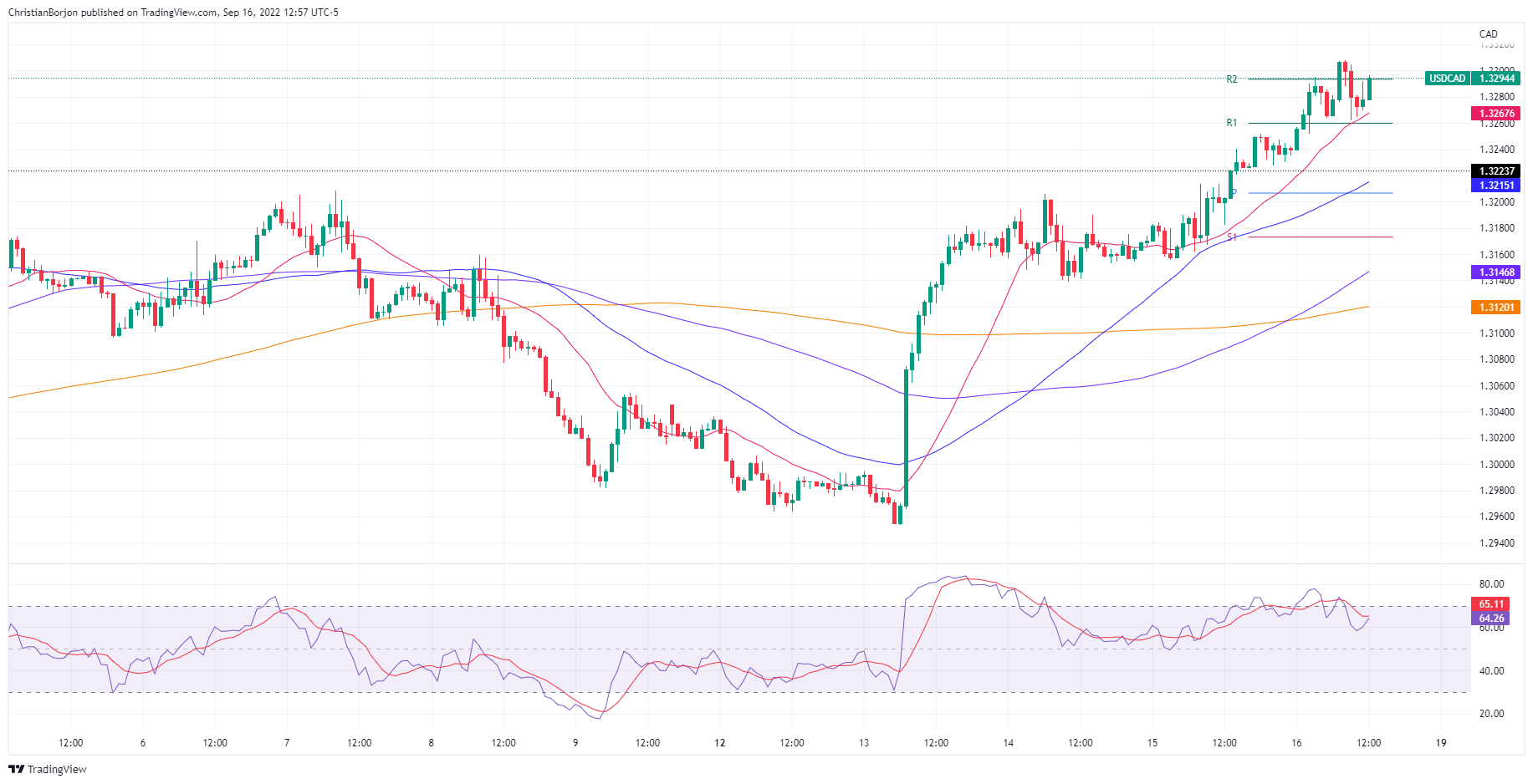
Task: Click the S1 pivot support label
Action: [x=1232, y=237]
